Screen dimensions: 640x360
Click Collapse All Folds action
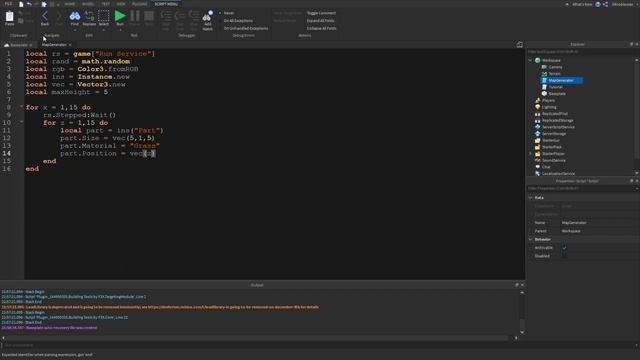[322, 29]
